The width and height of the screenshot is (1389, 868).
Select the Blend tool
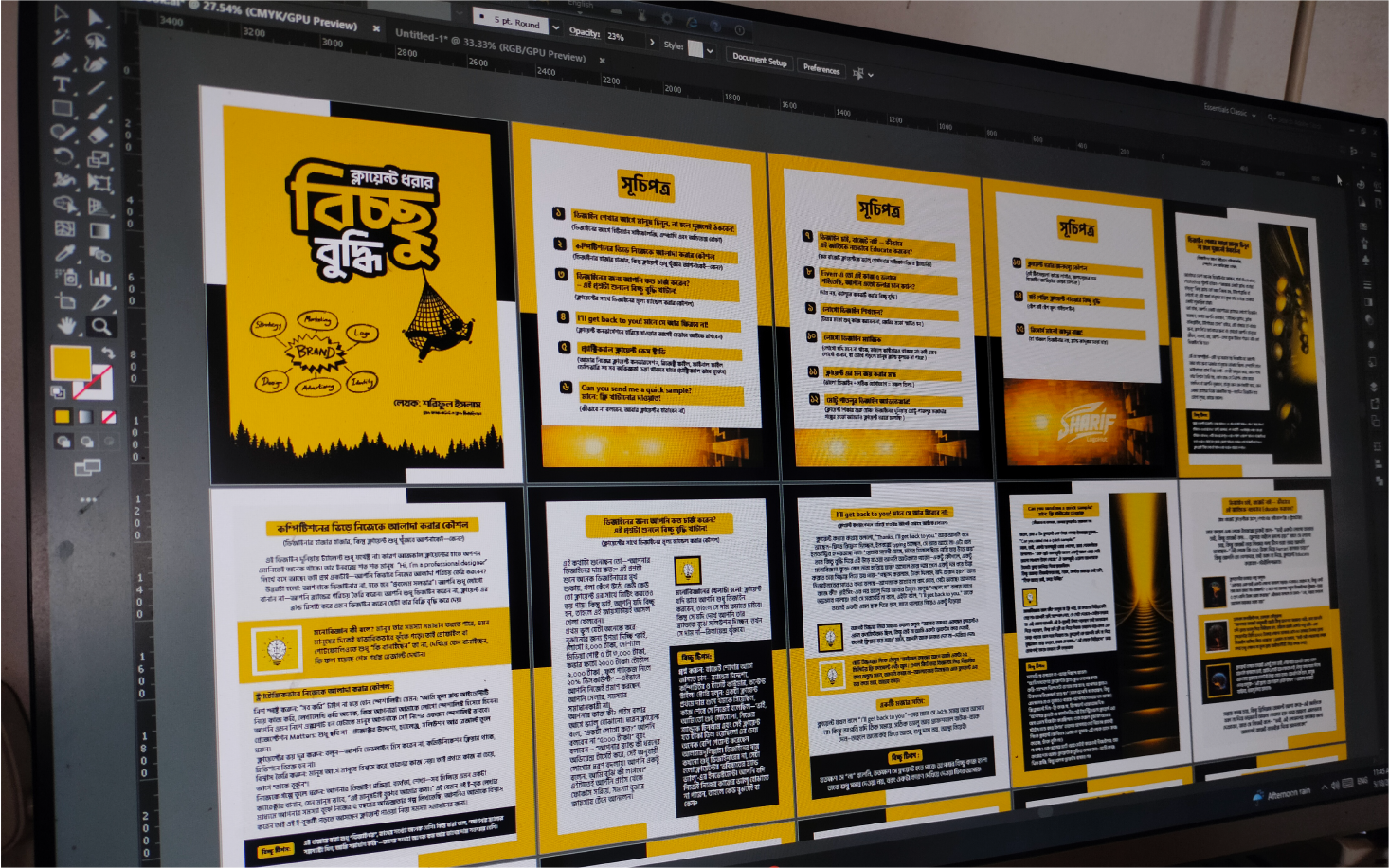(99, 254)
